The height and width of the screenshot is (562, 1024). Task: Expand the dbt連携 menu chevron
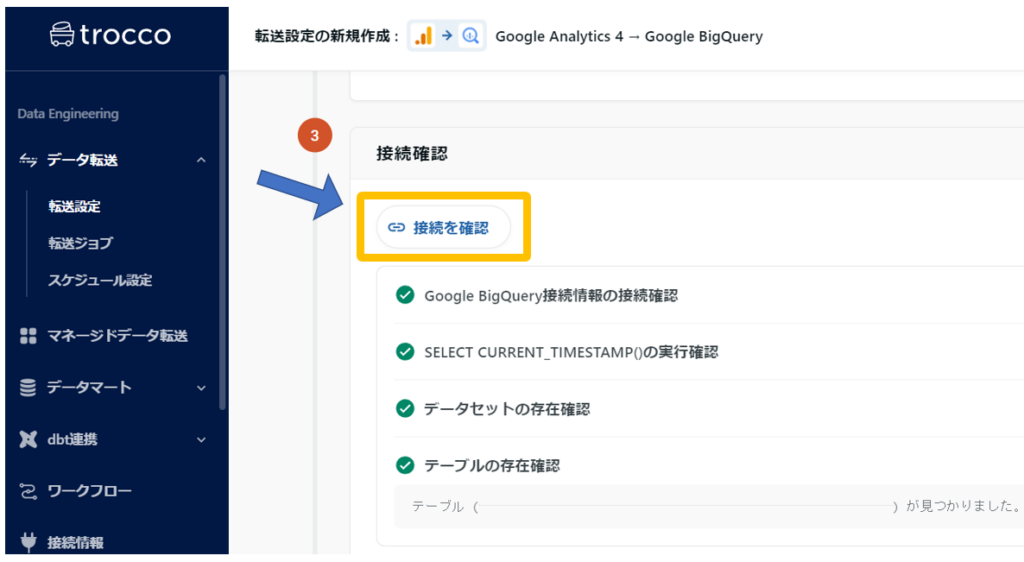tap(201, 439)
